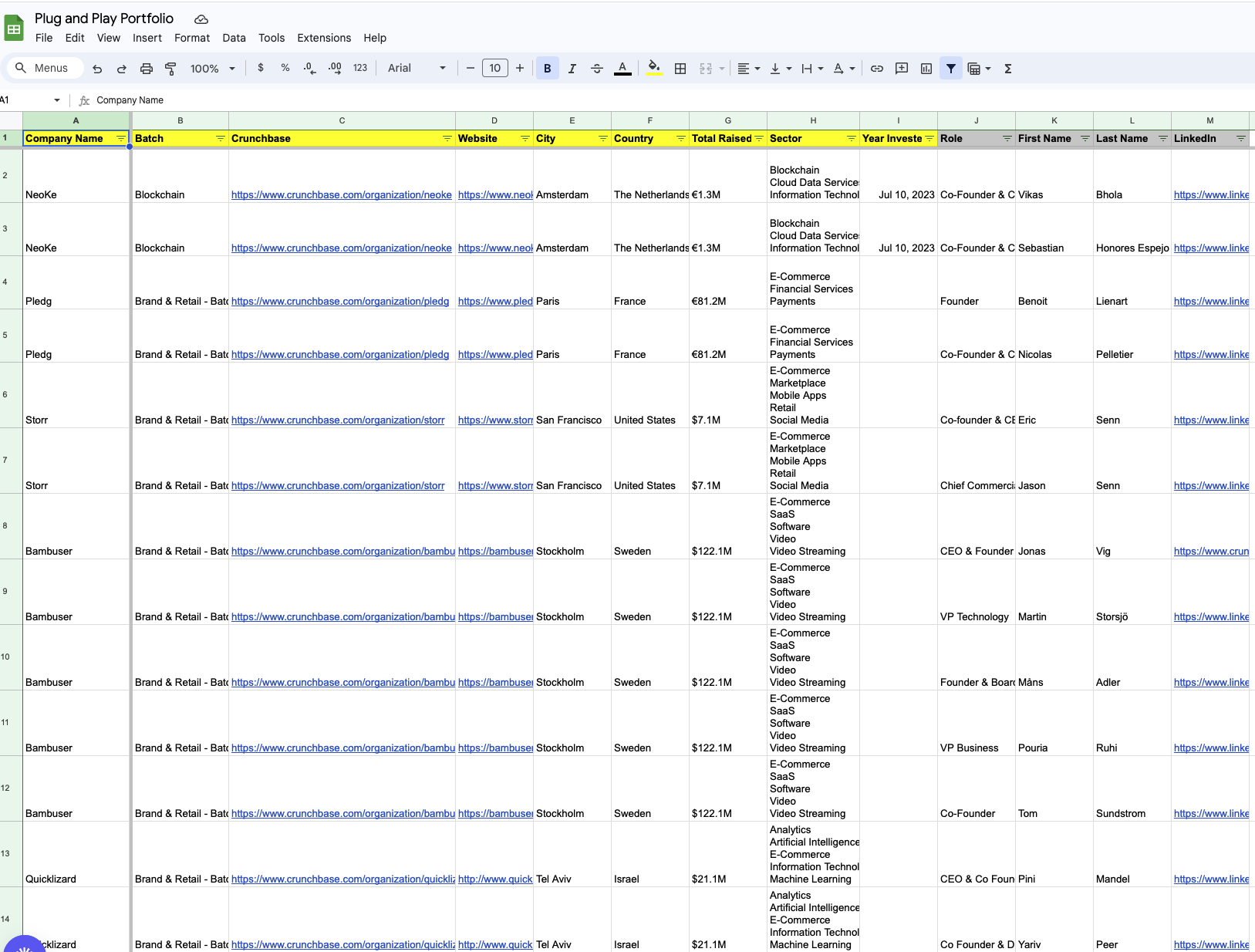1255x952 pixels.
Task: Insert link with chain icon
Action: 877,69
